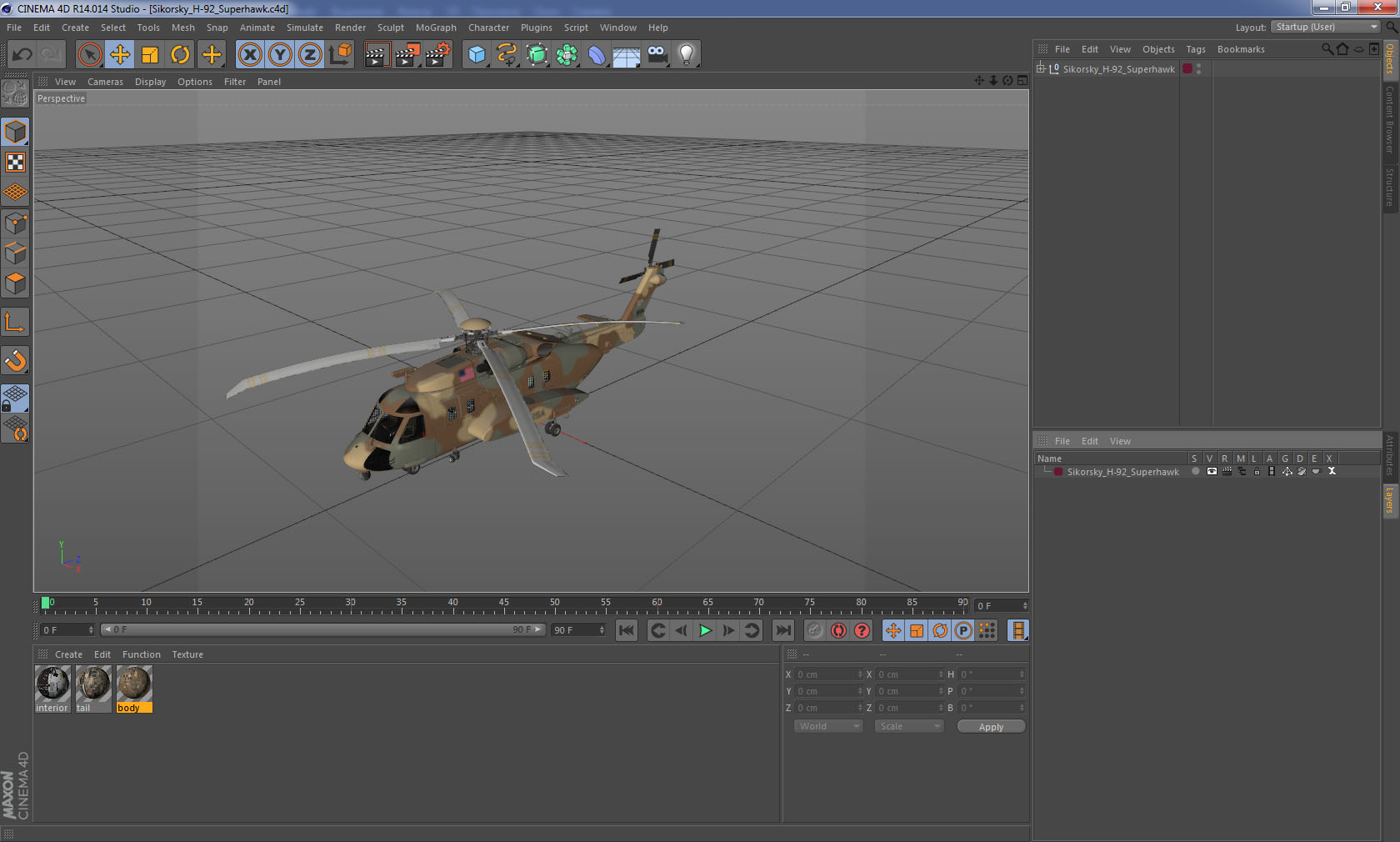This screenshot has height=842, width=1400.
Task: Toggle coordinate system icon
Action: click(340, 55)
